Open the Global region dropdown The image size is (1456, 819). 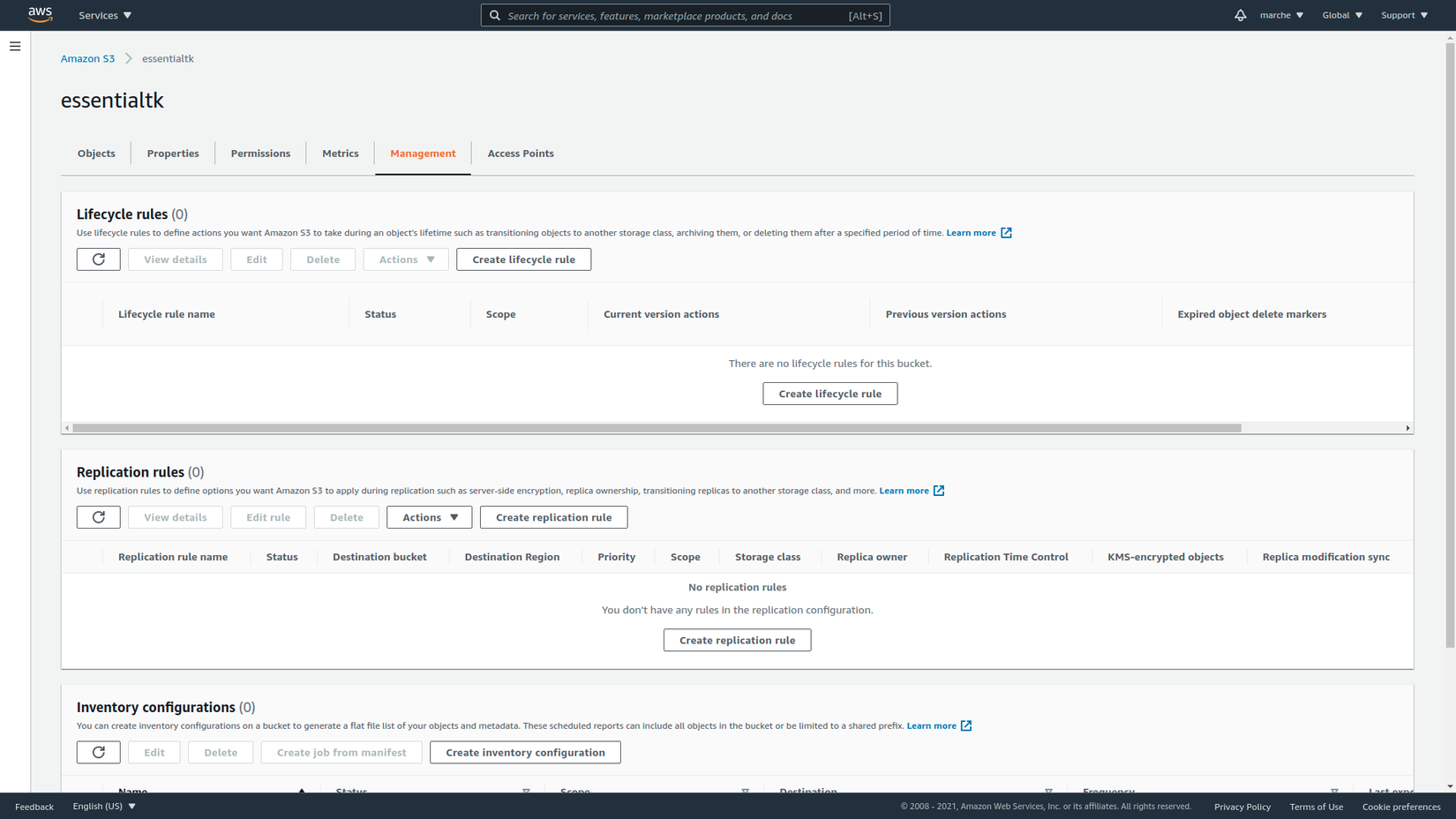click(1342, 15)
